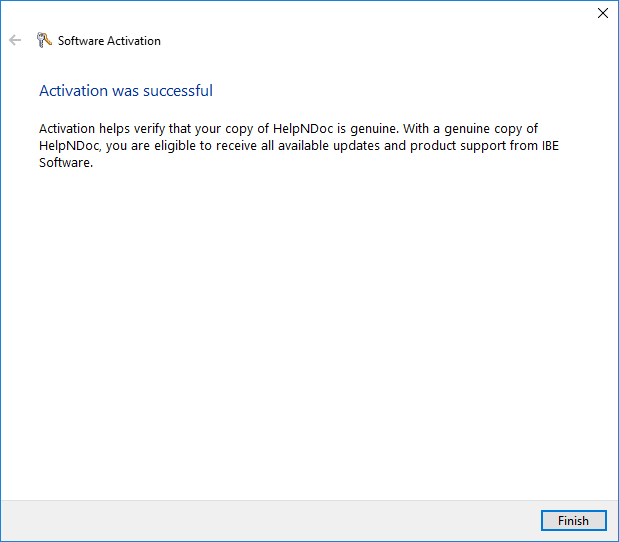Click the paragraph starting 'Activation helps verify'
This screenshot has width=619, height=542.
[x=299, y=145]
